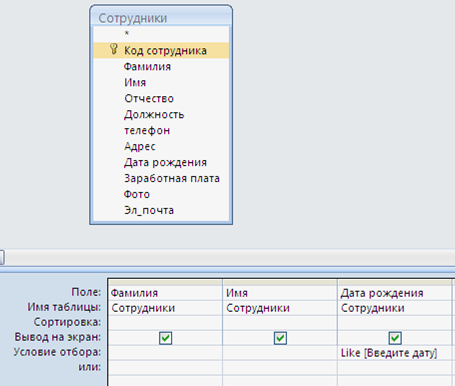Click Имя таблицы cell under Дата рождения
455x386 pixels.
click(395, 308)
